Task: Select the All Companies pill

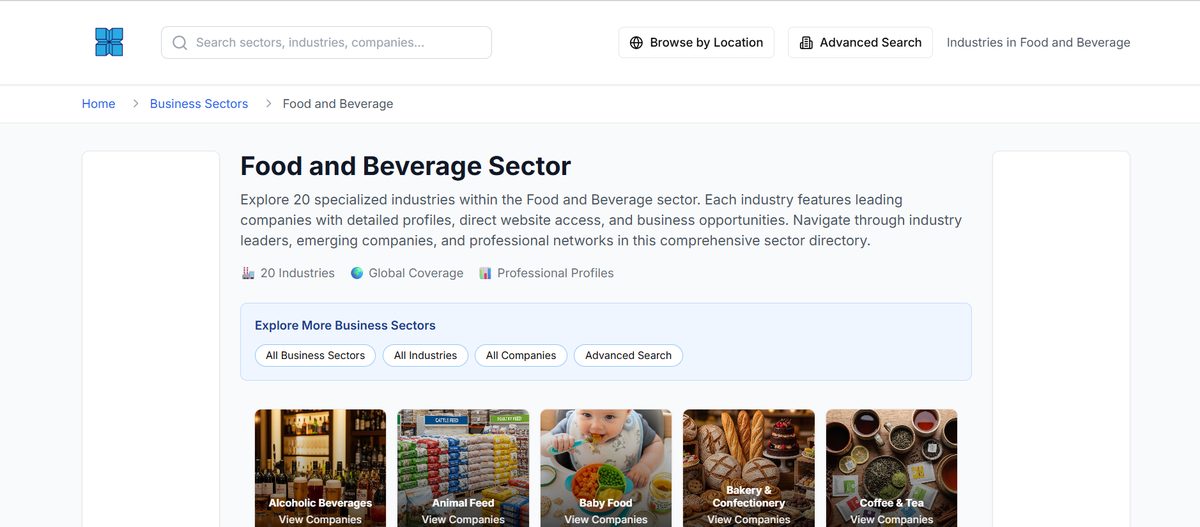Action: pyautogui.click(x=521, y=355)
